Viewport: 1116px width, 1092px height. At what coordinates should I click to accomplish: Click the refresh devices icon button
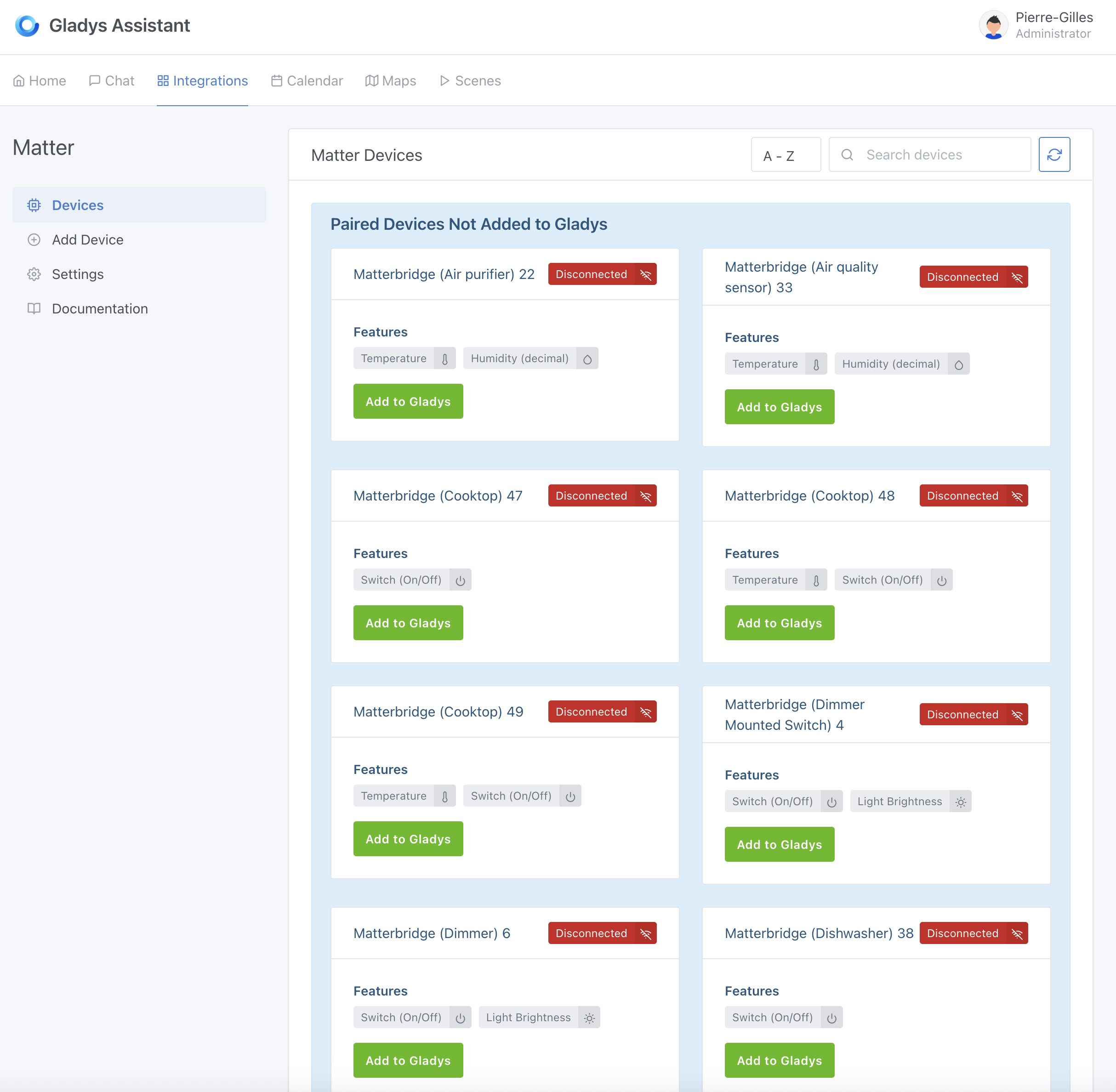1053,154
